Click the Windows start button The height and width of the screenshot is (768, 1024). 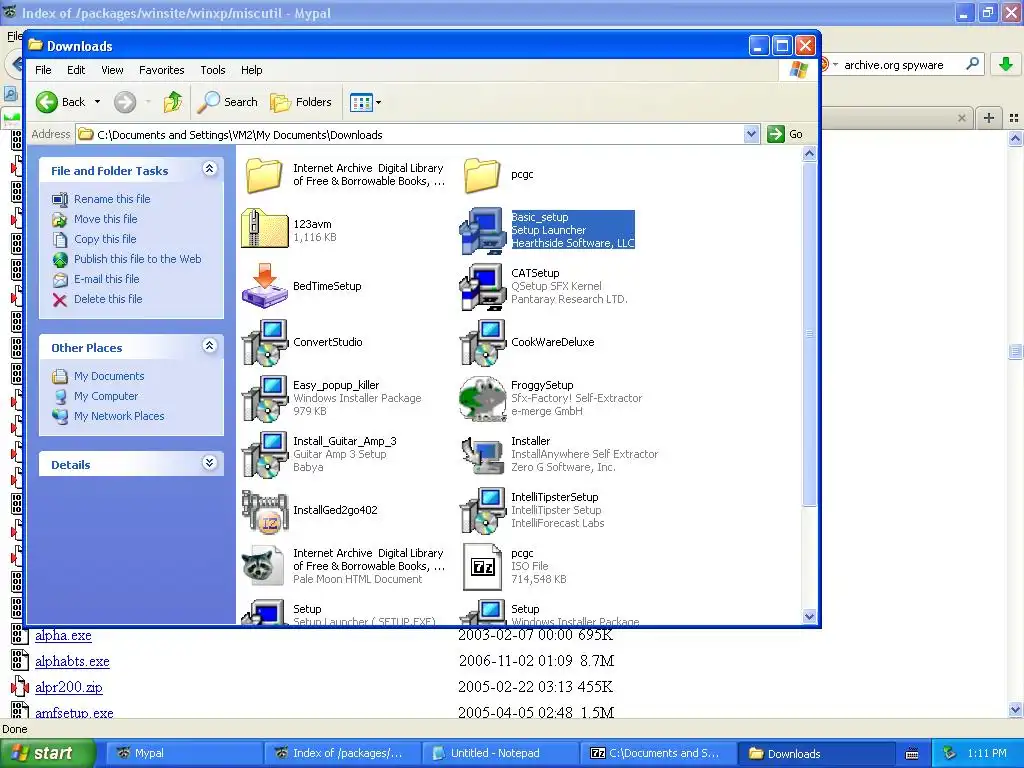pyautogui.click(x=47, y=753)
